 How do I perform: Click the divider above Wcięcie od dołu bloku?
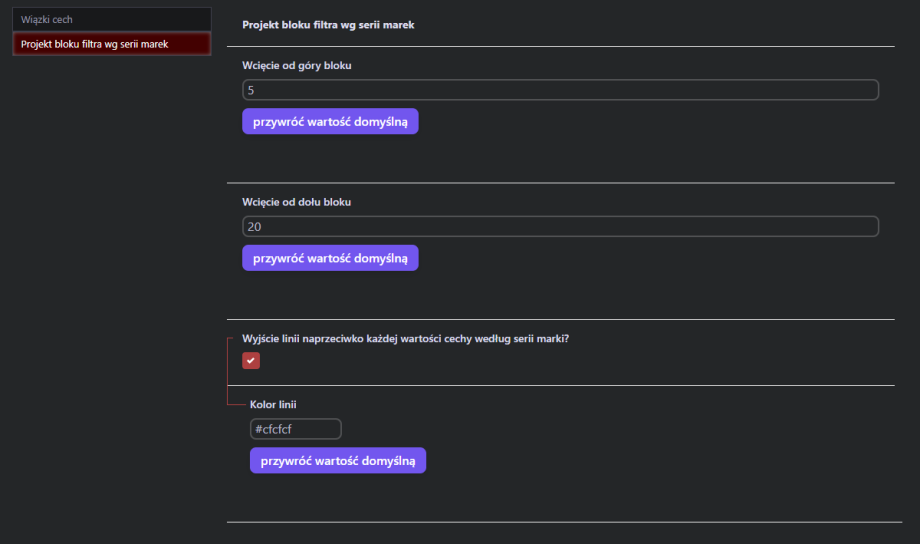pyautogui.click(x=560, y=183)
